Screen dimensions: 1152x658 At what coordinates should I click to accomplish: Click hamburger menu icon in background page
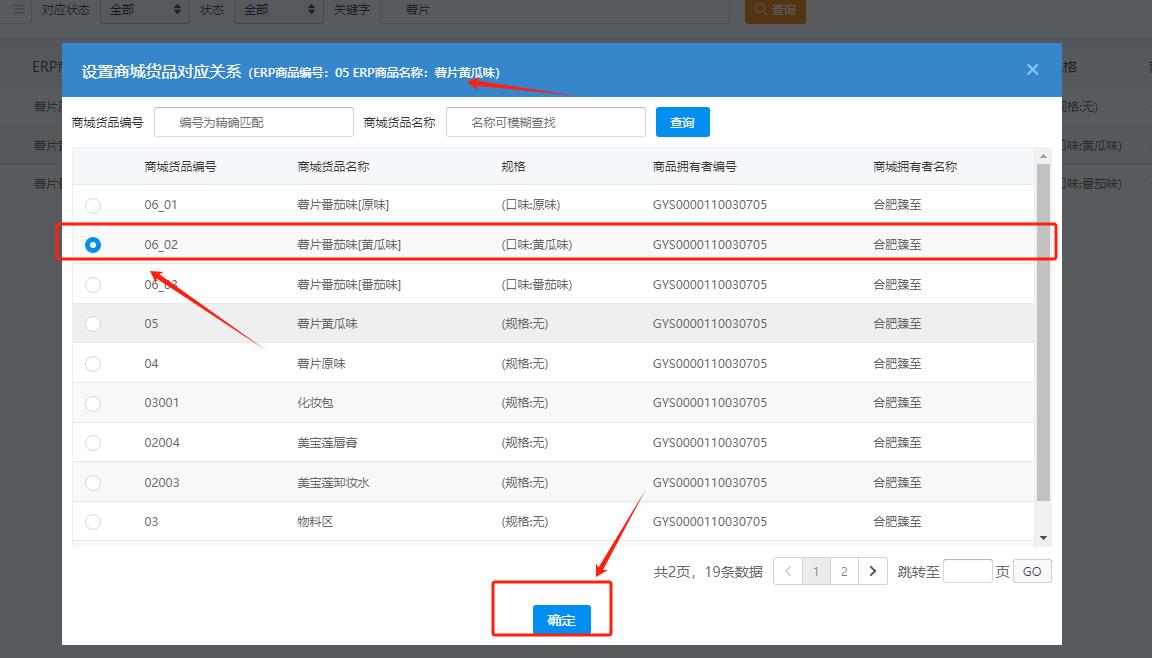pyautogui.click(x=18, y=10)
